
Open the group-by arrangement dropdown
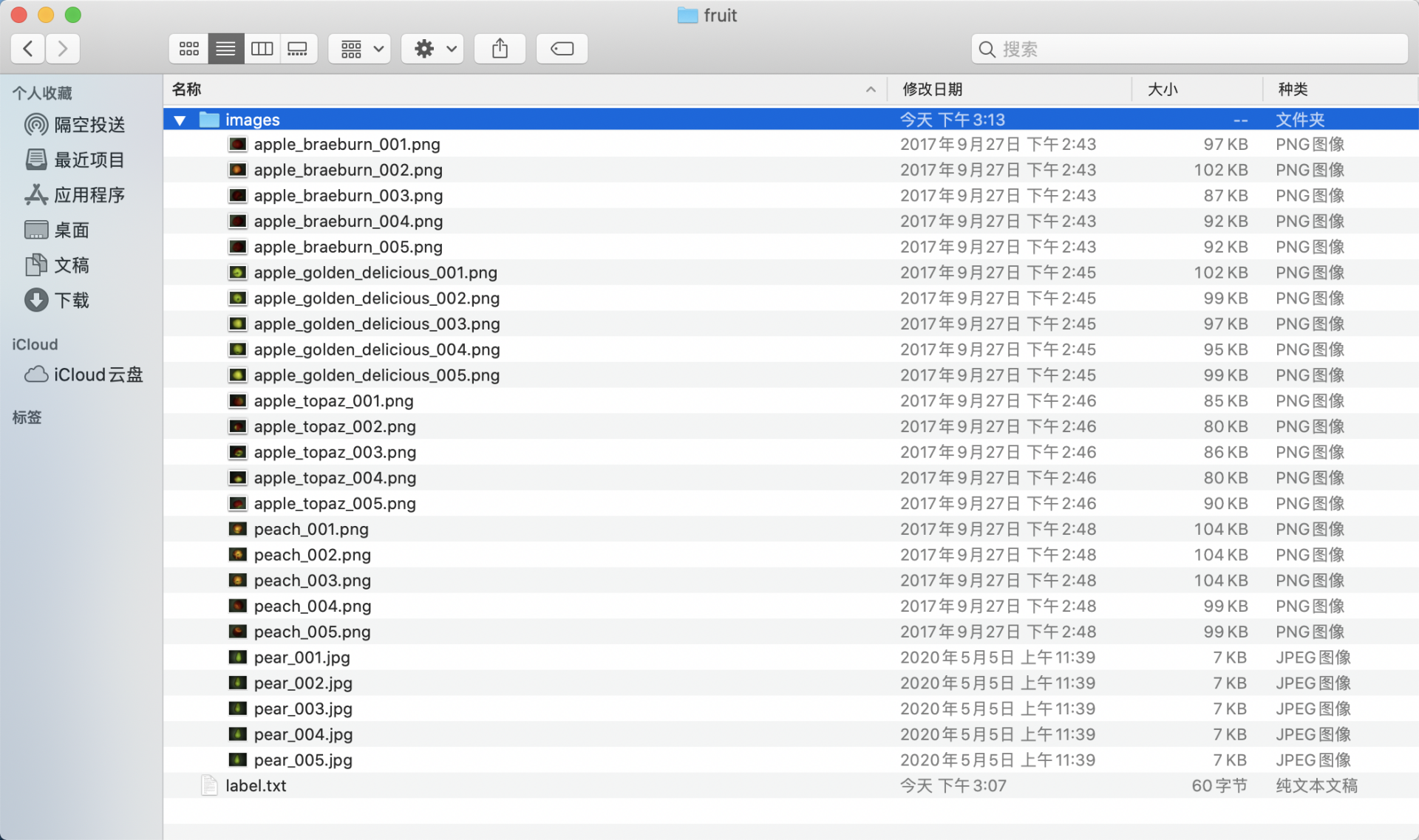360,49
